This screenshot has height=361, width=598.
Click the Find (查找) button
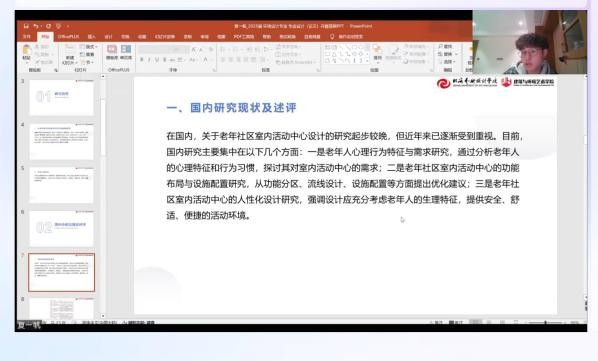tap(445, 46)
